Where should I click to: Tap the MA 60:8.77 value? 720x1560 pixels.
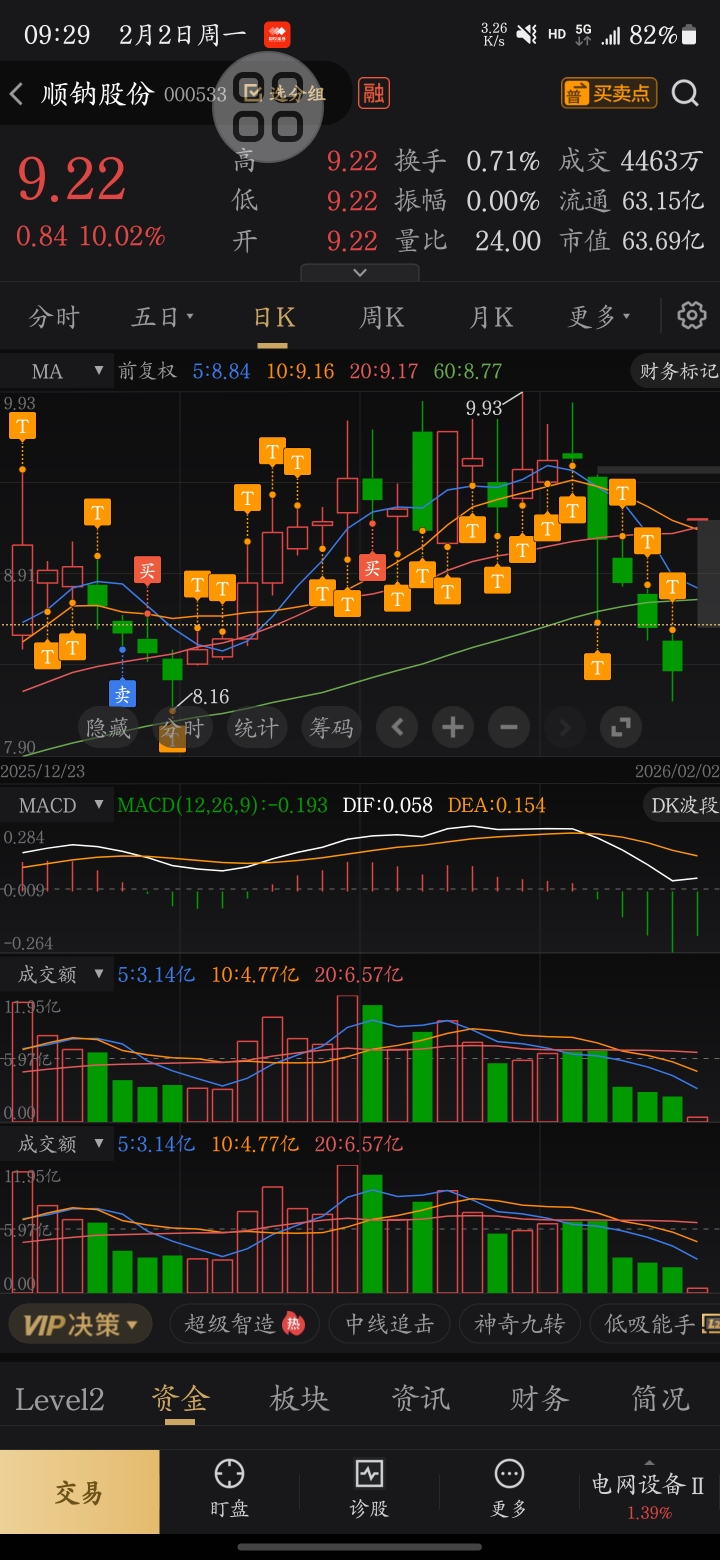468,371
